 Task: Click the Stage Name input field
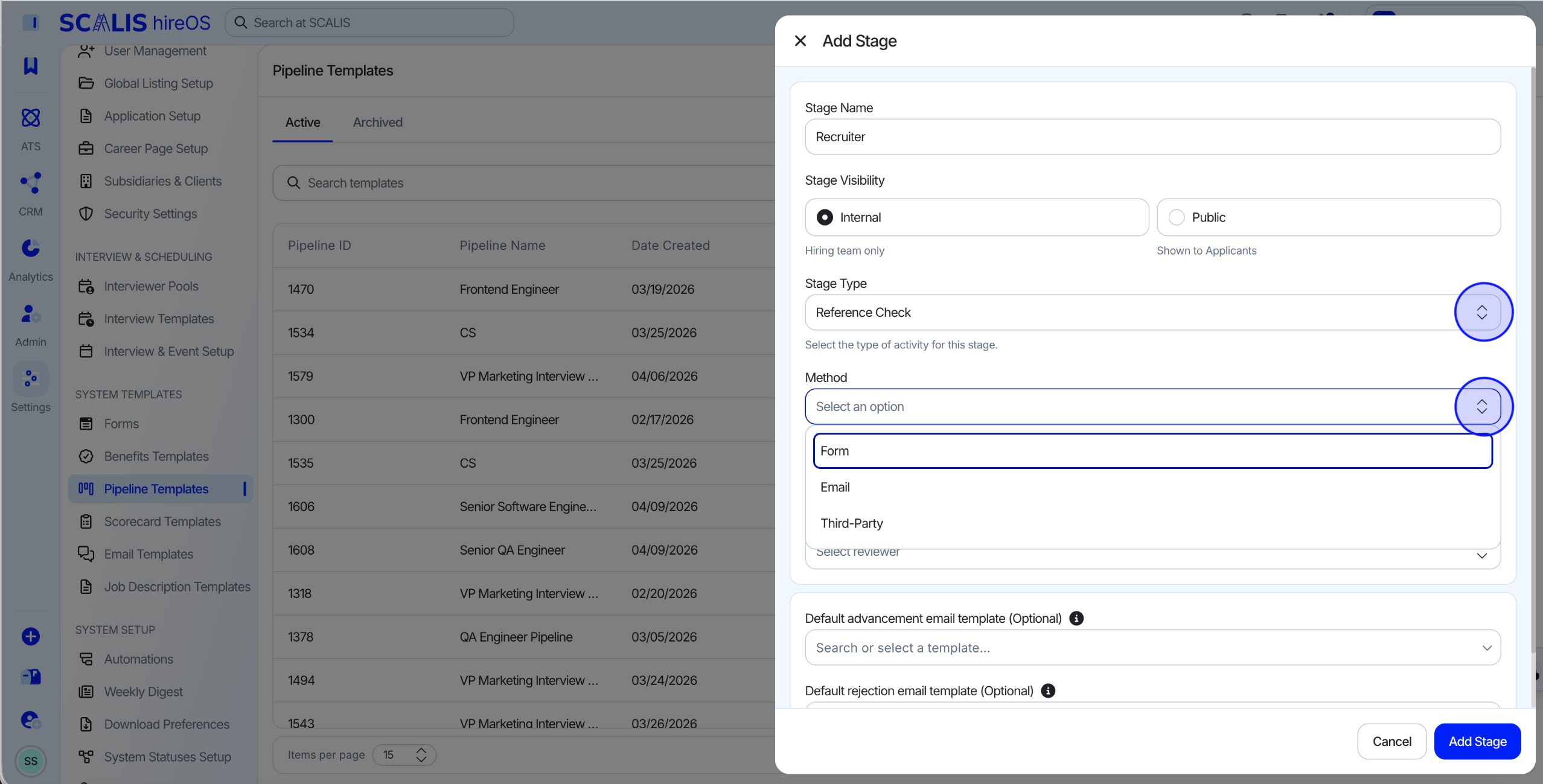(1152, 136)
